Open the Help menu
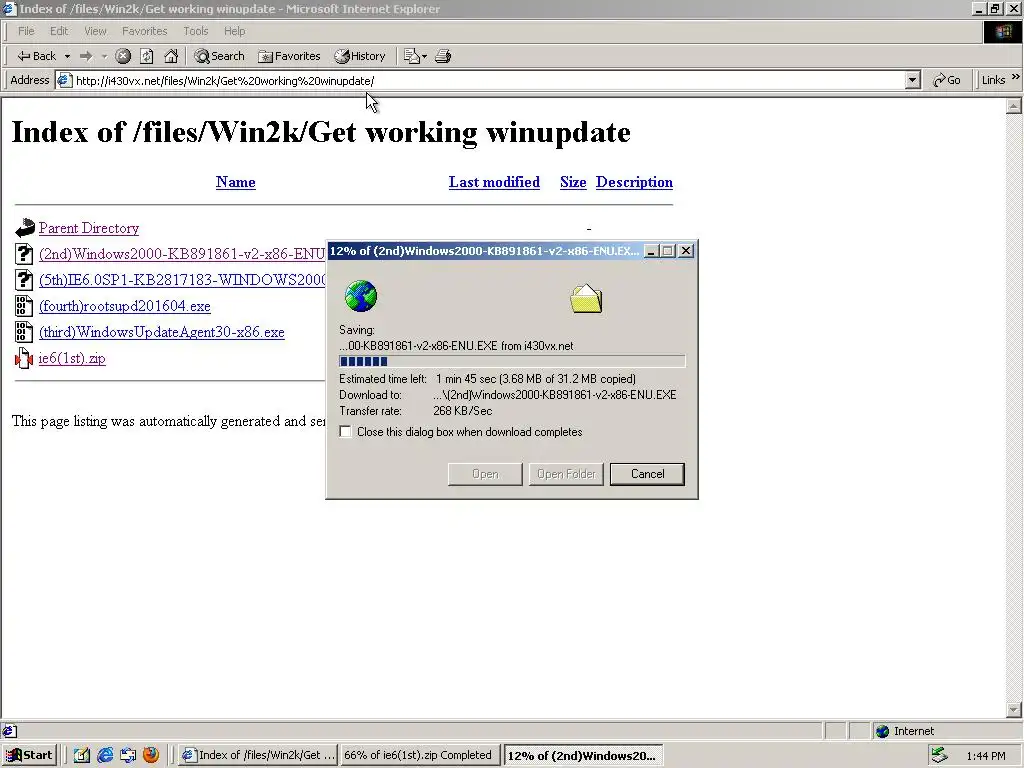Screen dimensions: 1024x768 pyautogui.click(x=234, y=31)
